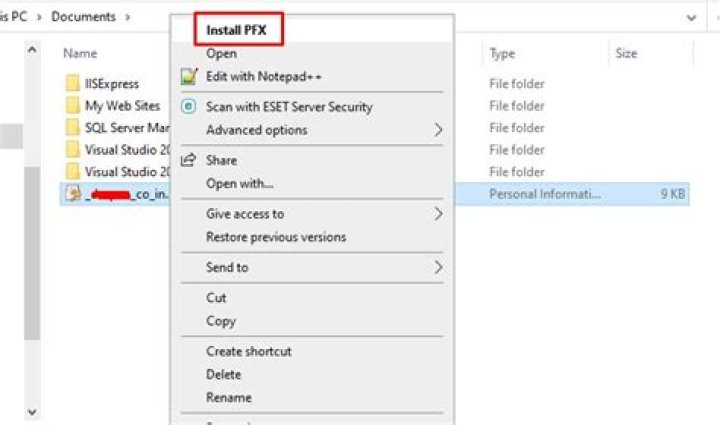Click the SQL Server folder icon
This screenshot has width=720, height=425.
pos(72,128)
